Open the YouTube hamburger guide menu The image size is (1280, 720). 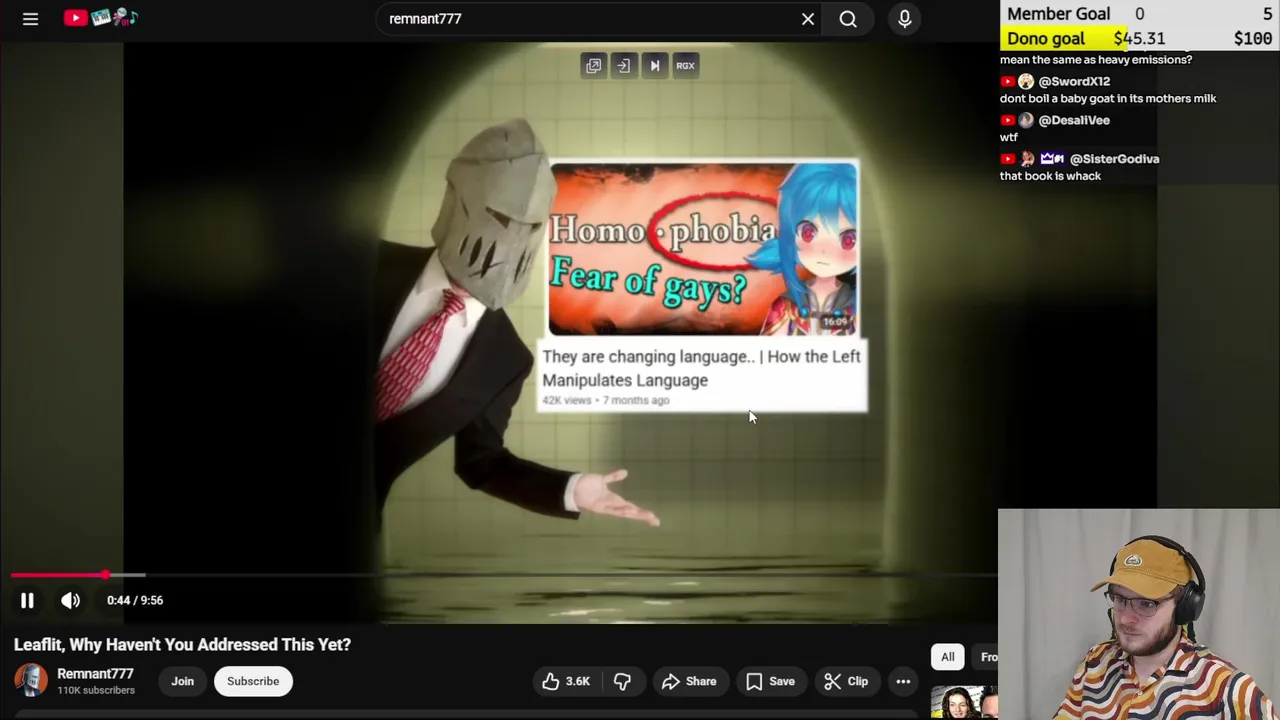click(30, 19)
